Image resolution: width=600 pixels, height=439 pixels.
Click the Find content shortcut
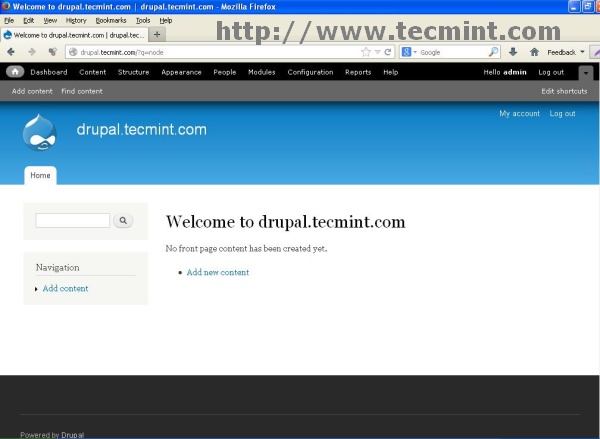point(82,91)
